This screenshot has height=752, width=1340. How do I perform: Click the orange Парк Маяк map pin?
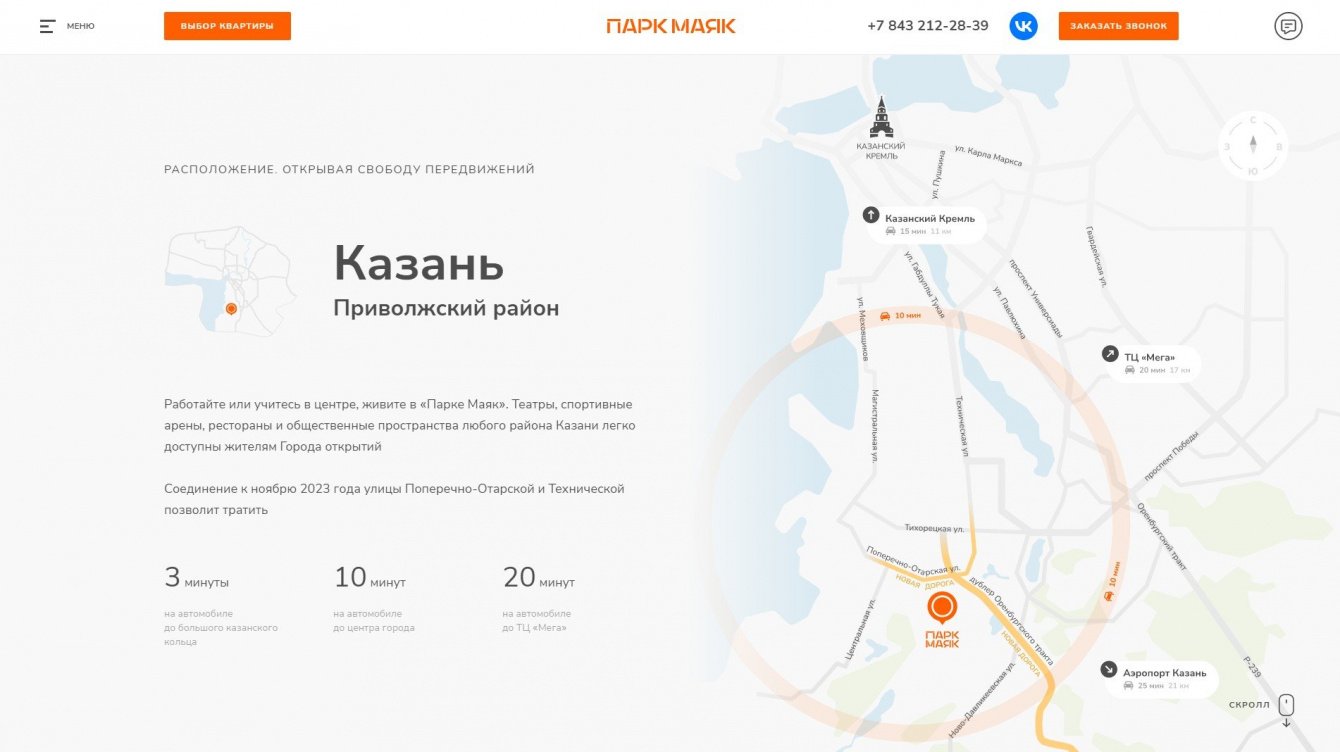click(942, 607)
